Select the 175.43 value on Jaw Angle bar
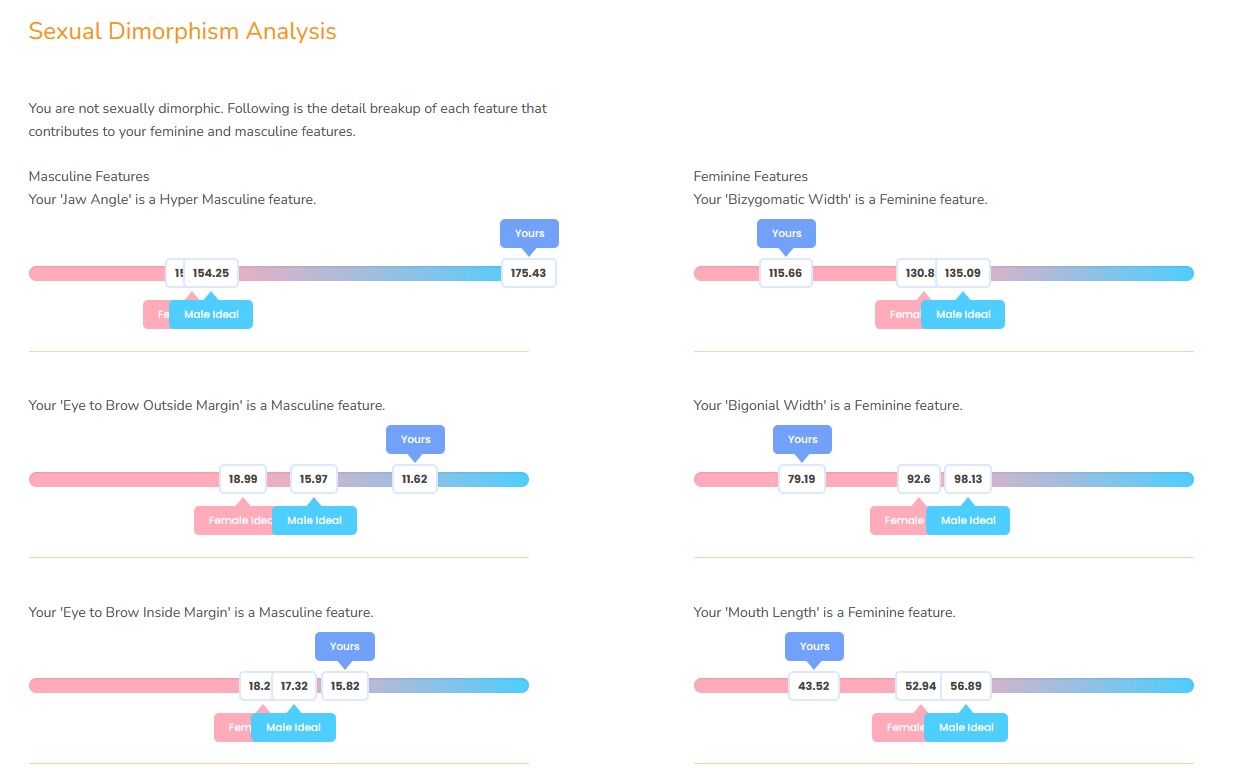The width and height of the screenshot is (1249, 783). pyautogui.click(x=528, y=273)
